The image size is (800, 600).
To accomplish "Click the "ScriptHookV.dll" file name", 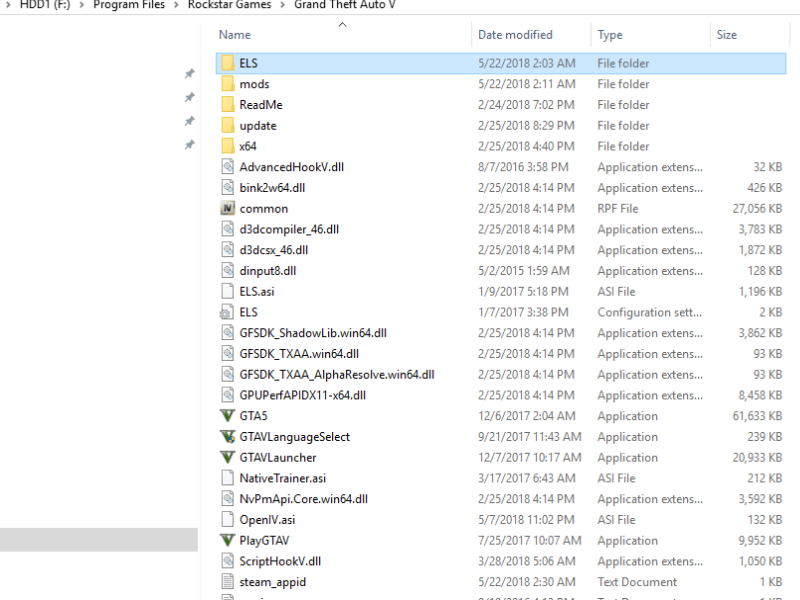I will 280,561.
